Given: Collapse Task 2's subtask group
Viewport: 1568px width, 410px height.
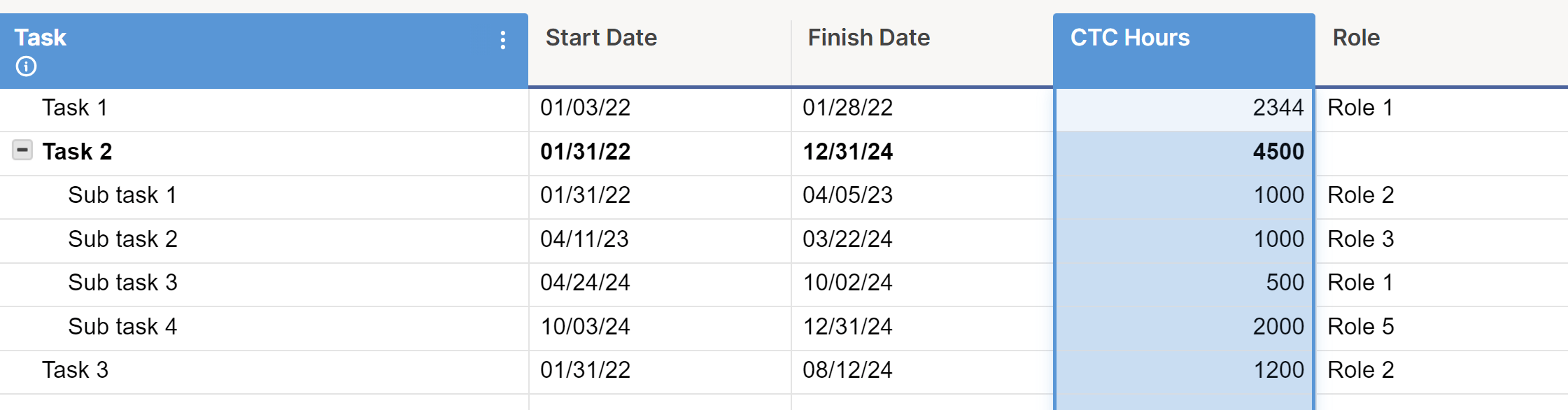Looking at the screenshot, I should point(22,150).
